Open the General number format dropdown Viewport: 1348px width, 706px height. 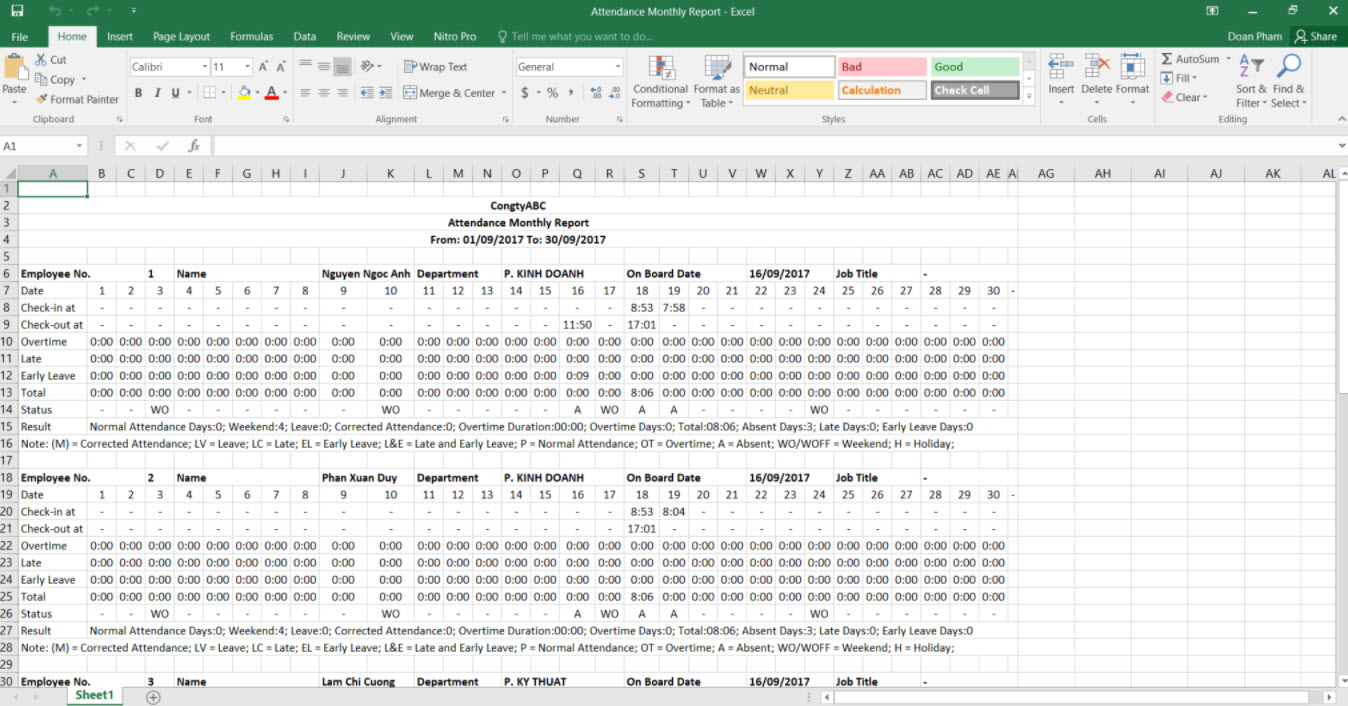(x=617, y=67)
